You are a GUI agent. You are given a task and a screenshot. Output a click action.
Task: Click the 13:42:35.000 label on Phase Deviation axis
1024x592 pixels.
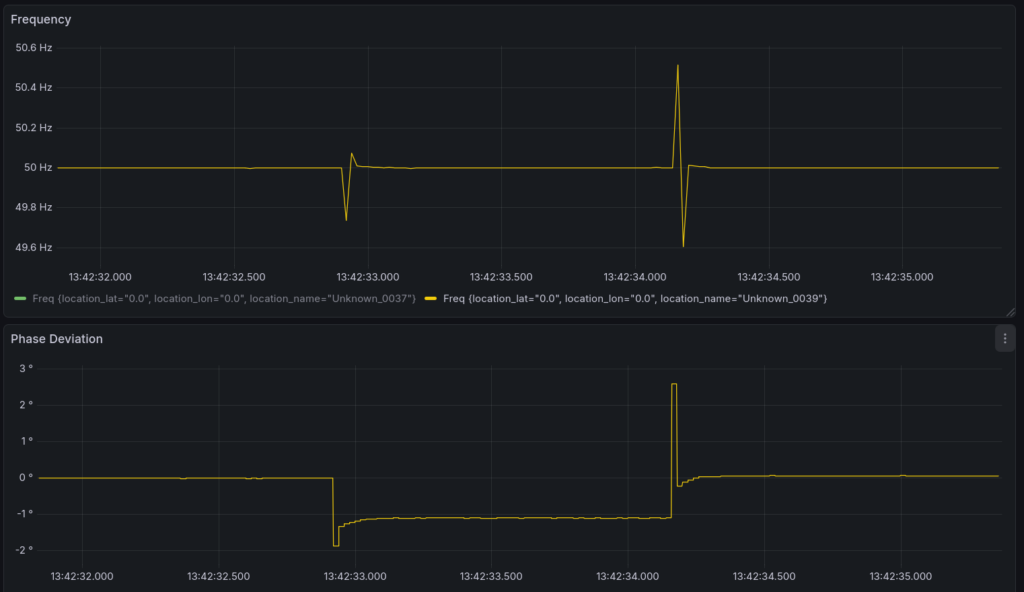[901, 576]
